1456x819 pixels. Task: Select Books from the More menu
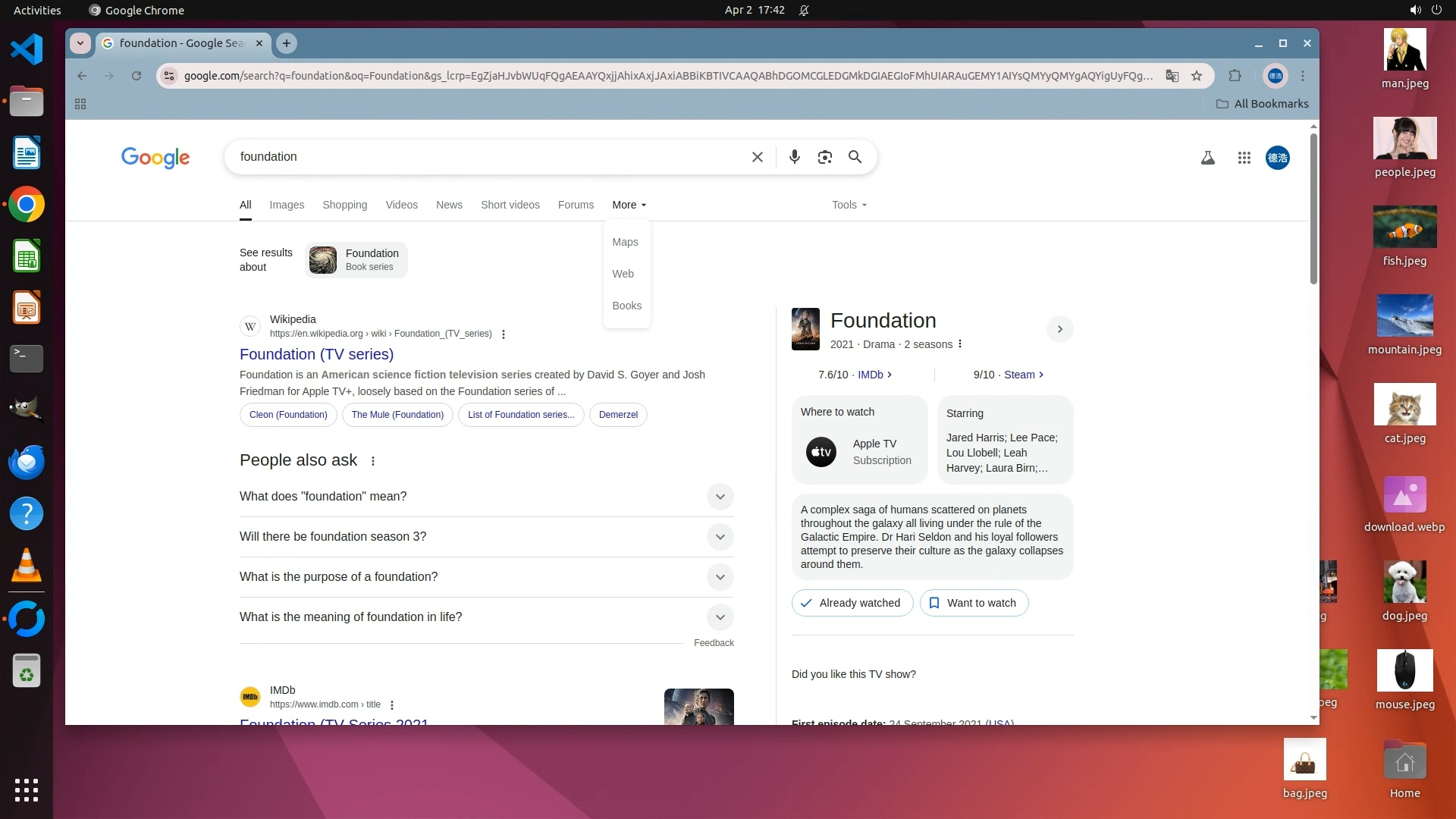coord(626,306)
